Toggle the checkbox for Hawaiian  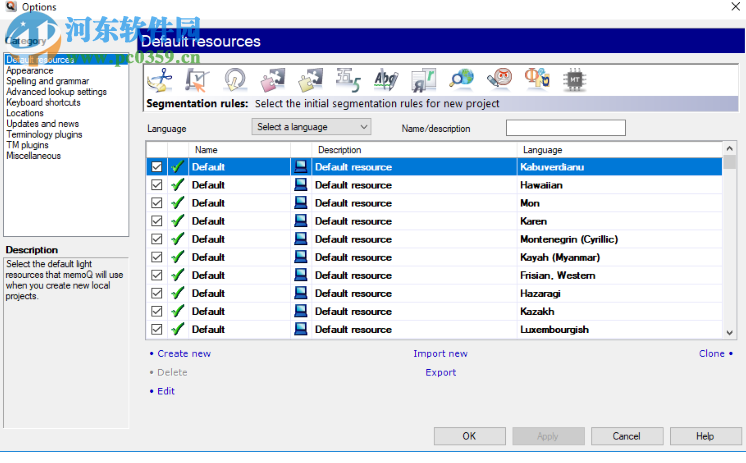tap(156, 185)
